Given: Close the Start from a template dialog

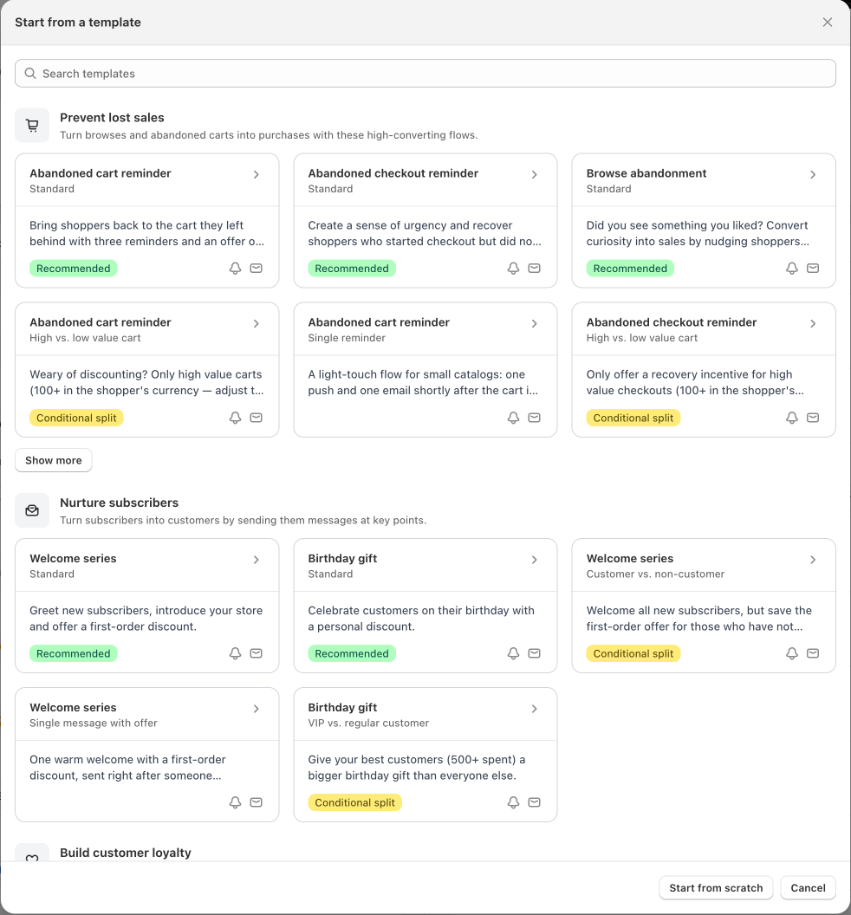Looking at the screenshot, I should 828,22.
